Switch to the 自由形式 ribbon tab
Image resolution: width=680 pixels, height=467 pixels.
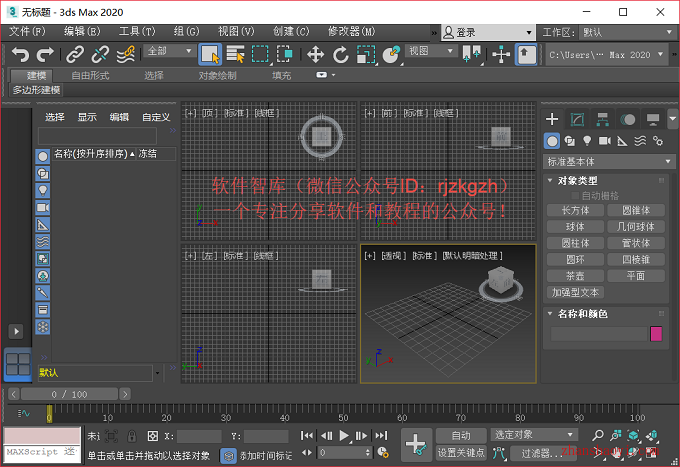[x=90, y=75]
